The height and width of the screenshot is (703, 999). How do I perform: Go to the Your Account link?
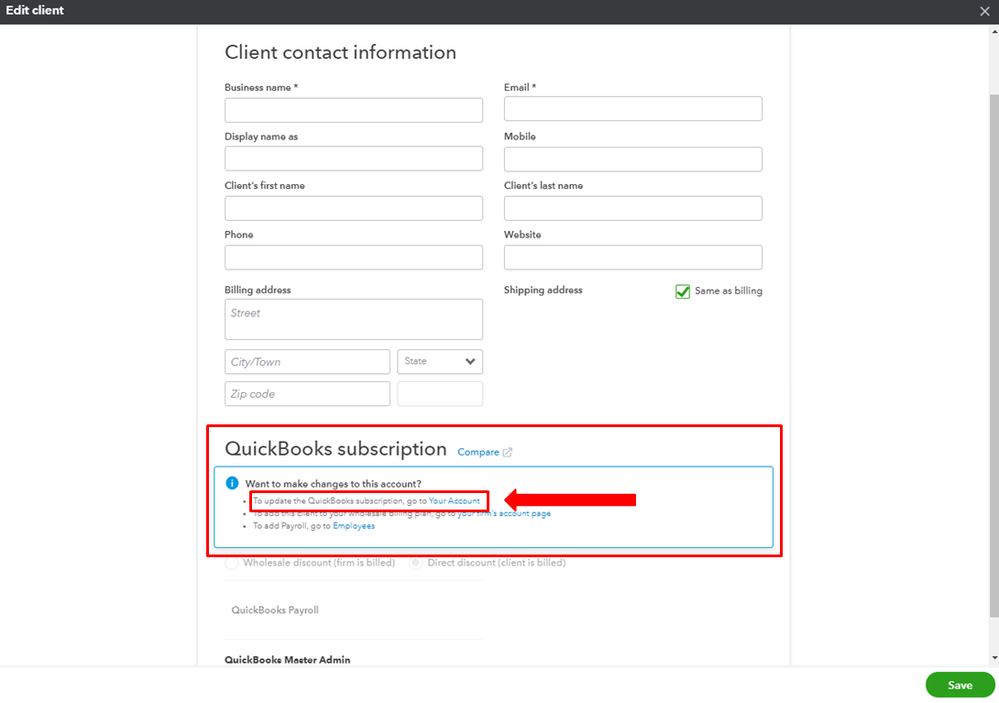click(454, 501)
